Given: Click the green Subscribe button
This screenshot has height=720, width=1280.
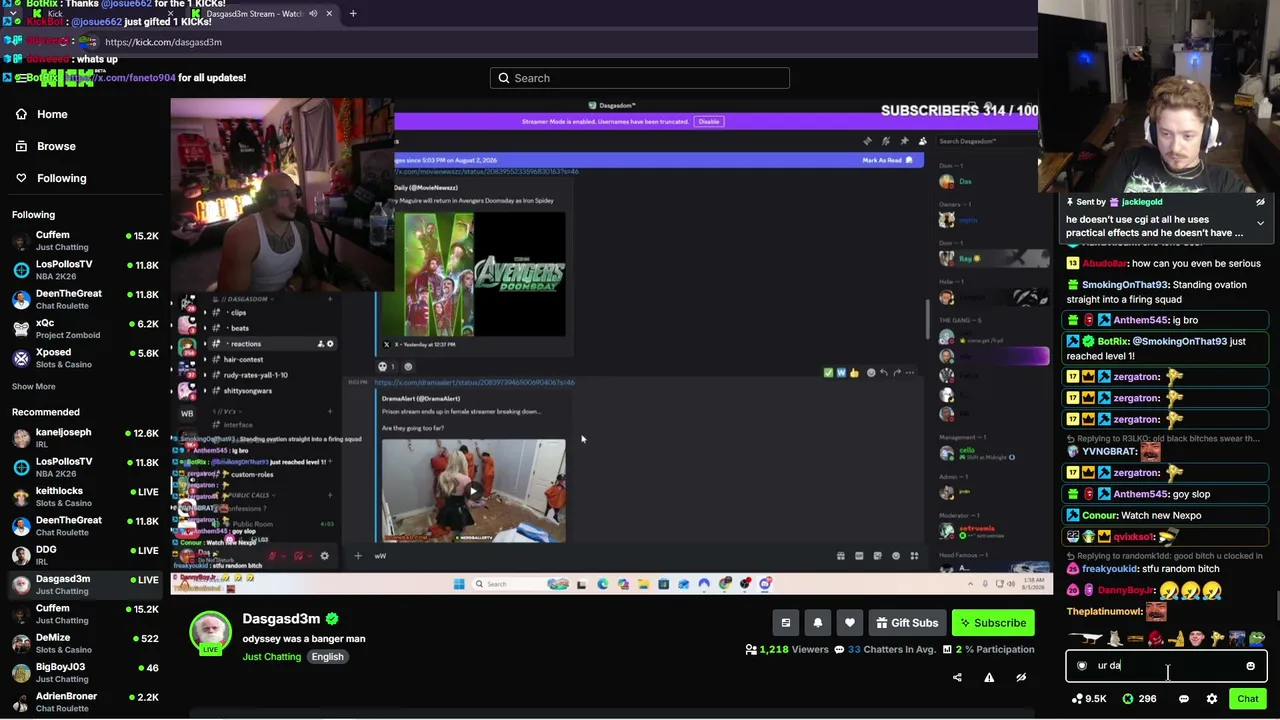Looking at the screenshot, I should pos(993,623).
